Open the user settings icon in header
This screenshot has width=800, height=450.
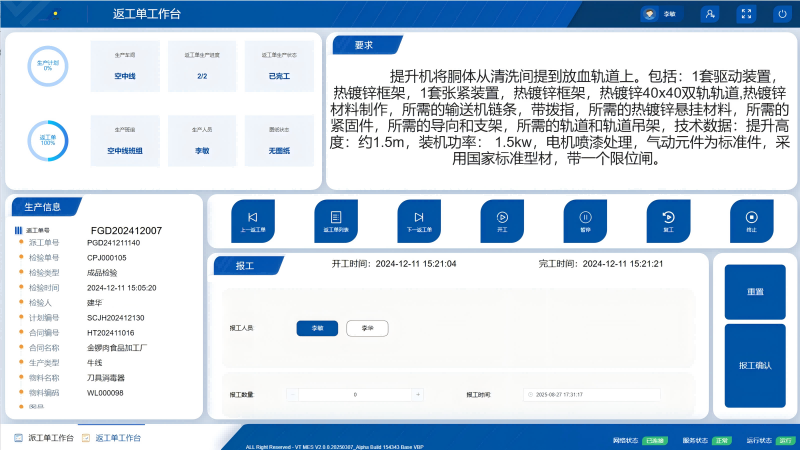click(x=709, y=14)
